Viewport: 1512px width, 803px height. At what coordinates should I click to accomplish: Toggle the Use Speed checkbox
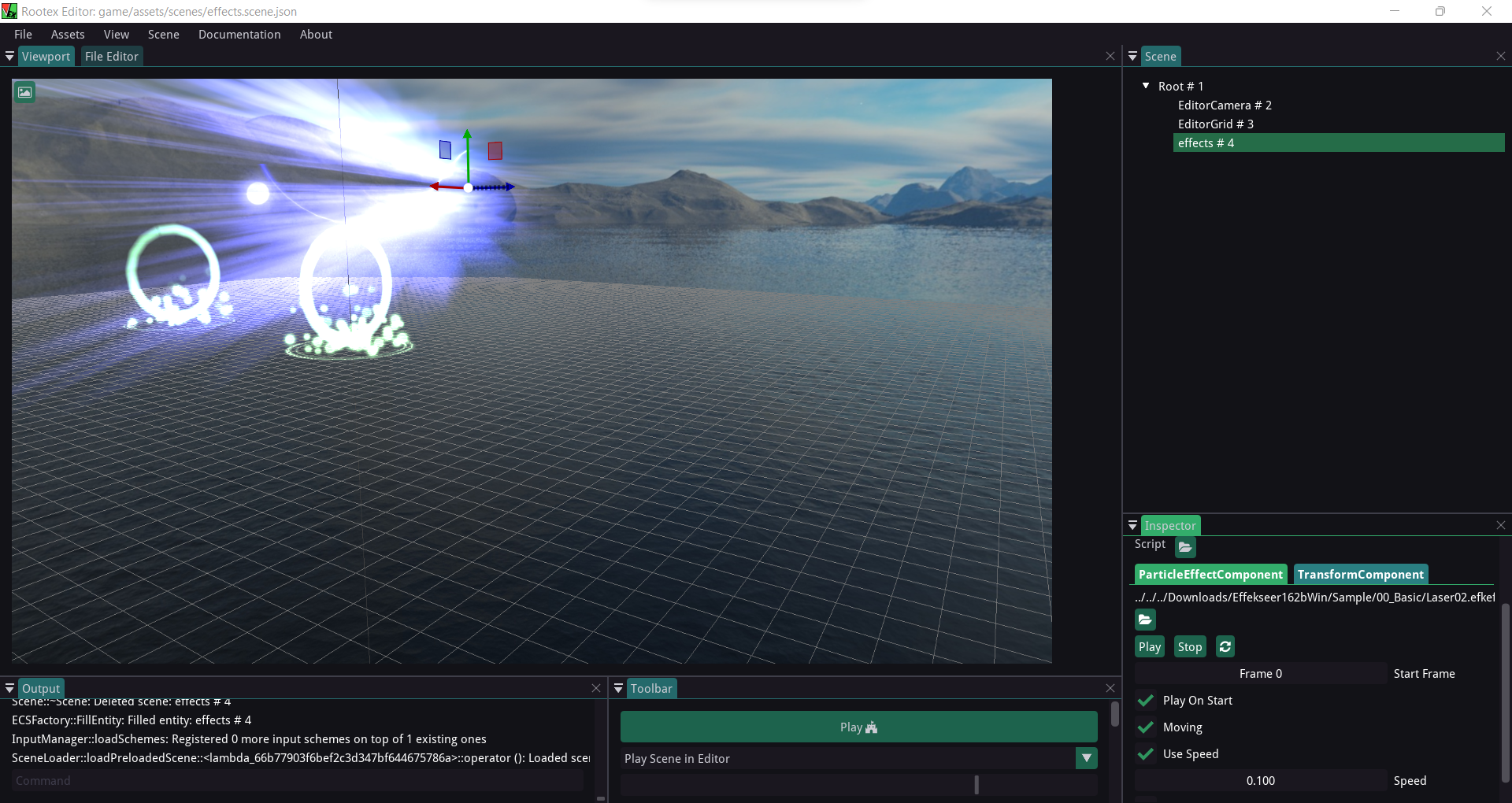[1146, 753]
